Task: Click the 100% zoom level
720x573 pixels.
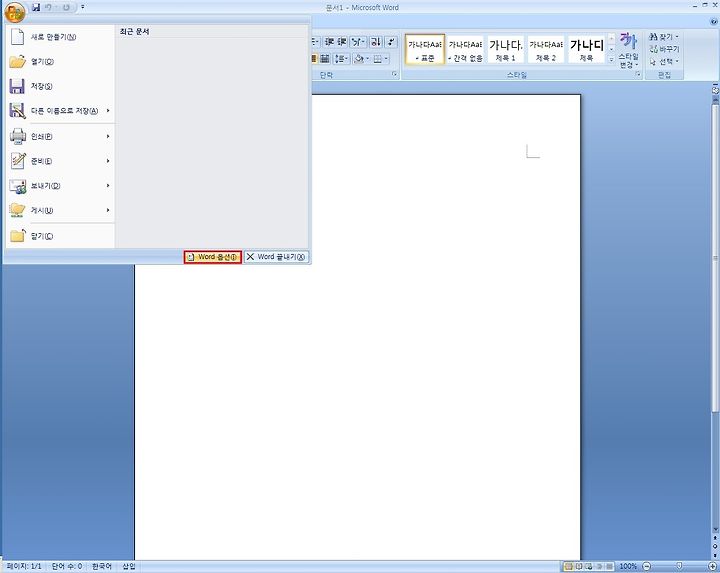Action: 628,567
